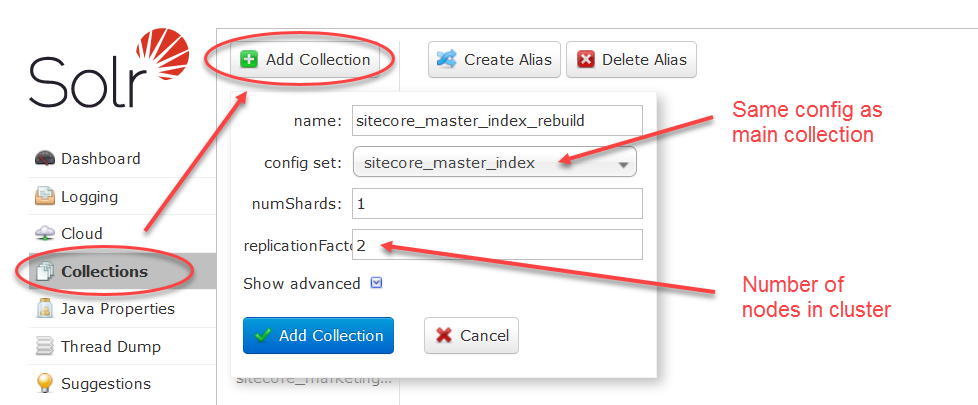The width and height of the screenshot is (978, 405).
Task: Click the Solr logo
Action: 109,71
